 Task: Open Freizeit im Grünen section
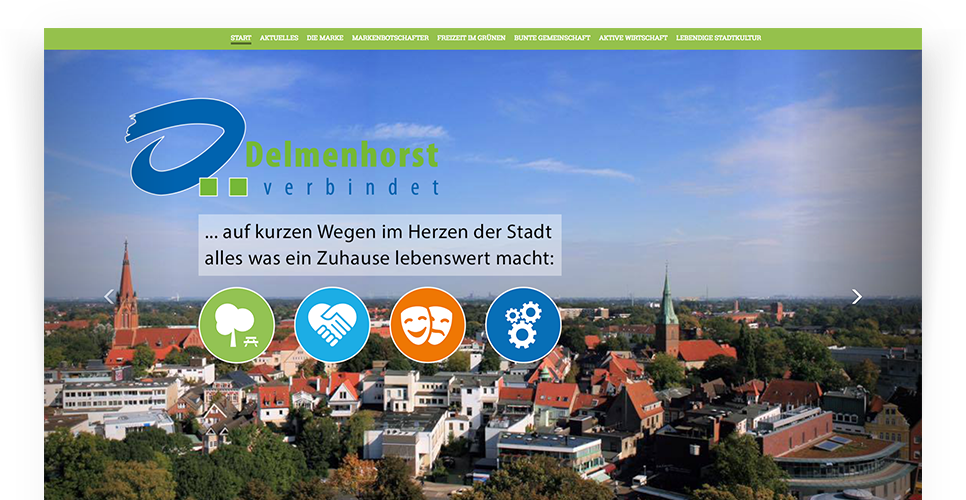471,38
